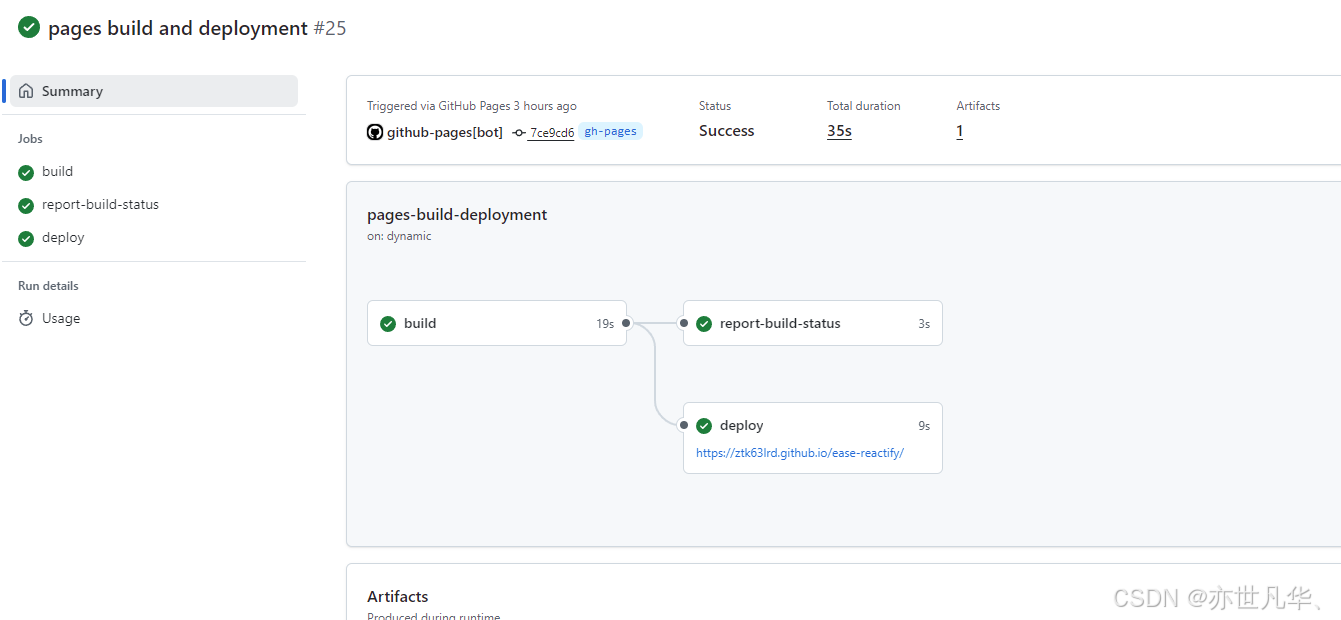Click the 'on: dynamic' trigger text
The width and height of the screenshot is (1341, 620).
[x=399, y=237]
